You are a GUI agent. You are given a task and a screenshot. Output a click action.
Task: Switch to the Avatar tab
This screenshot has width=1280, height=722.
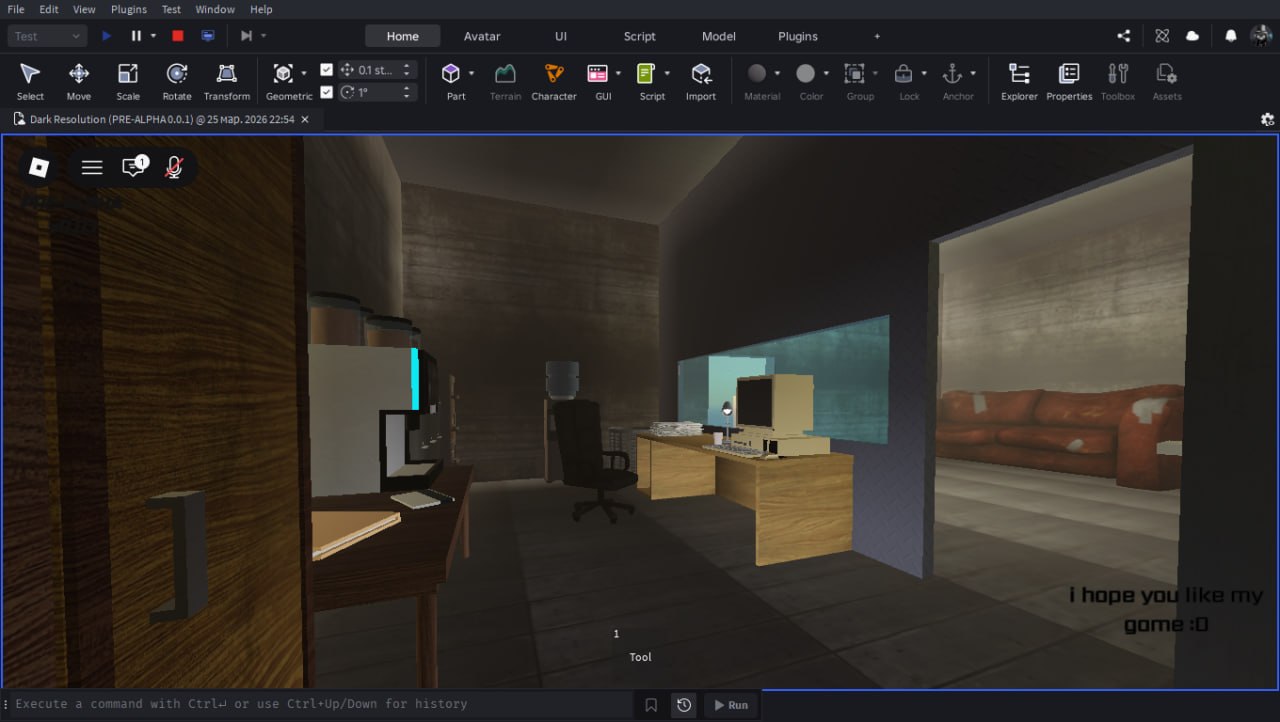pos(482,36)
